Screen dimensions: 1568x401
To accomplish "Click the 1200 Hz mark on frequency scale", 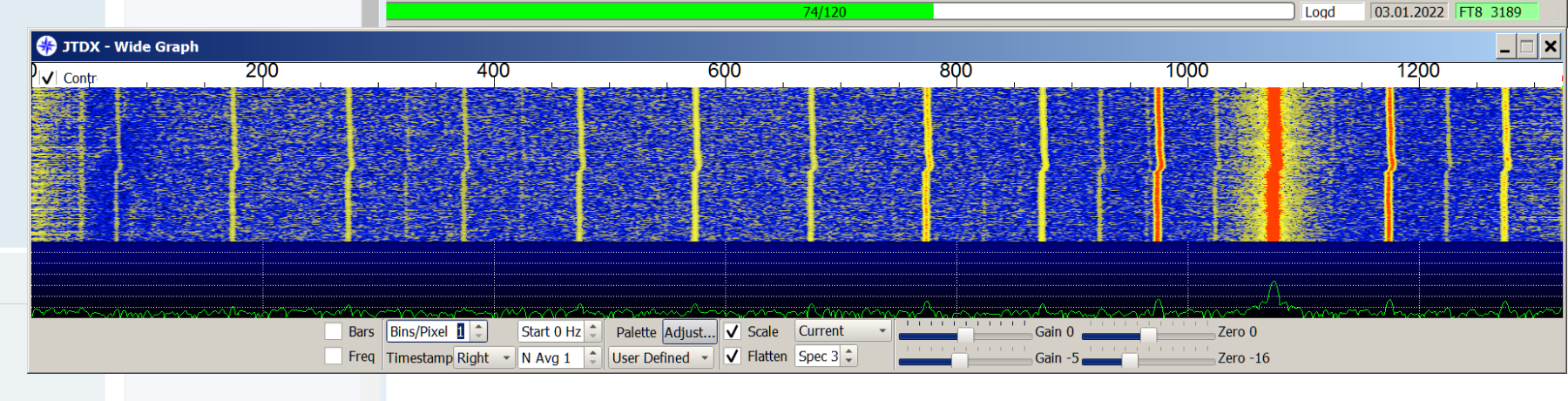I will tap(1418, 71).
